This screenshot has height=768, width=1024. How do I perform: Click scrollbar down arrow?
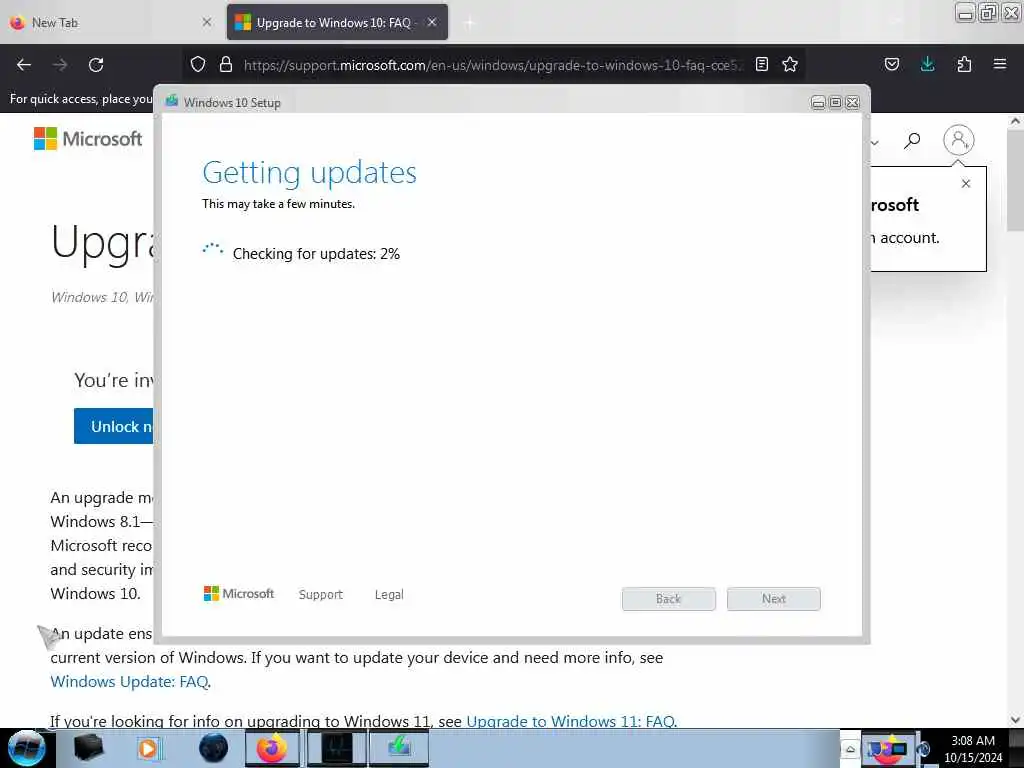pyautogui.click(x=1015, y=720)
